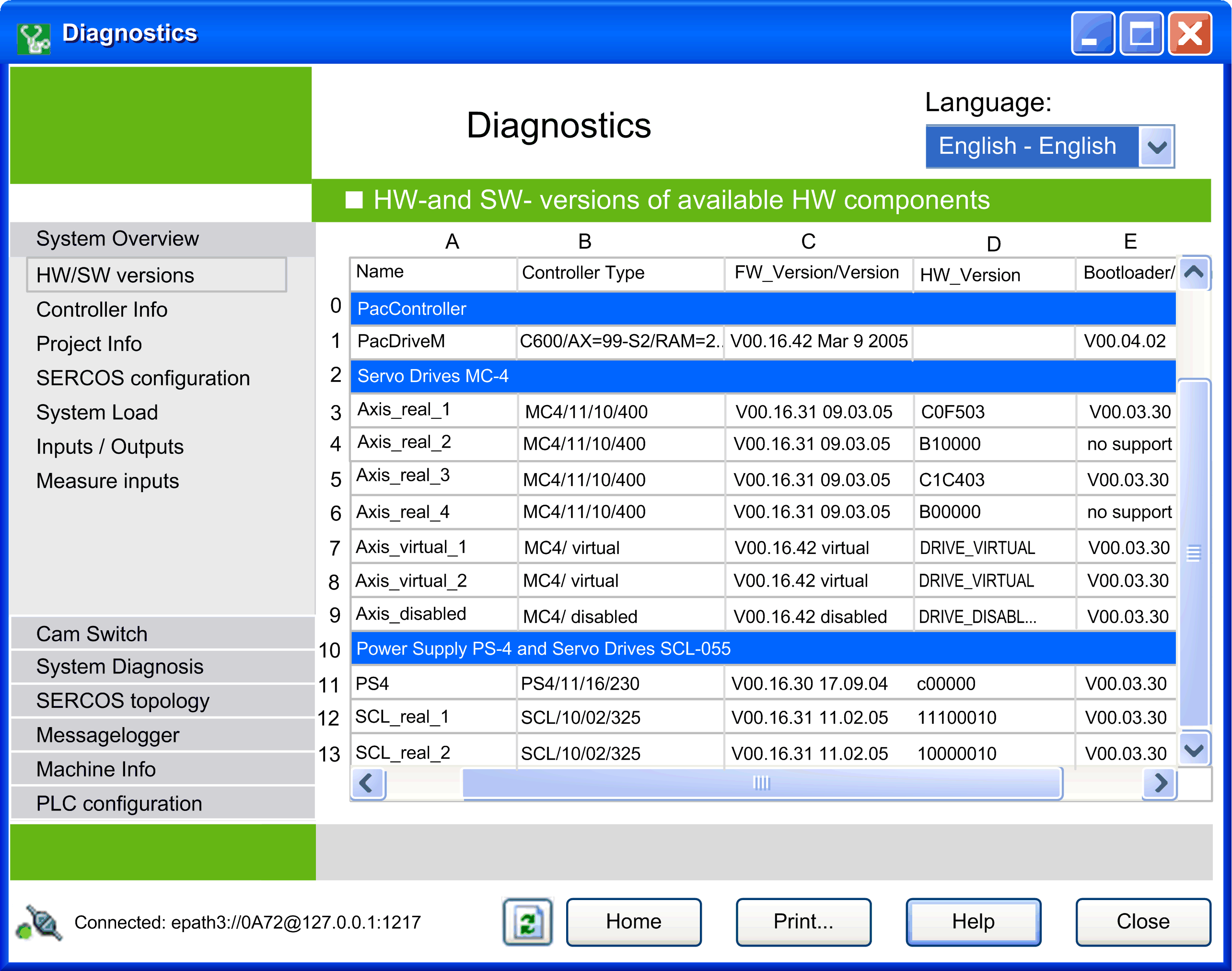
Task: Click the horizontal scroll right arrow
Action: pyautogui.click(x=1160, y=784)
